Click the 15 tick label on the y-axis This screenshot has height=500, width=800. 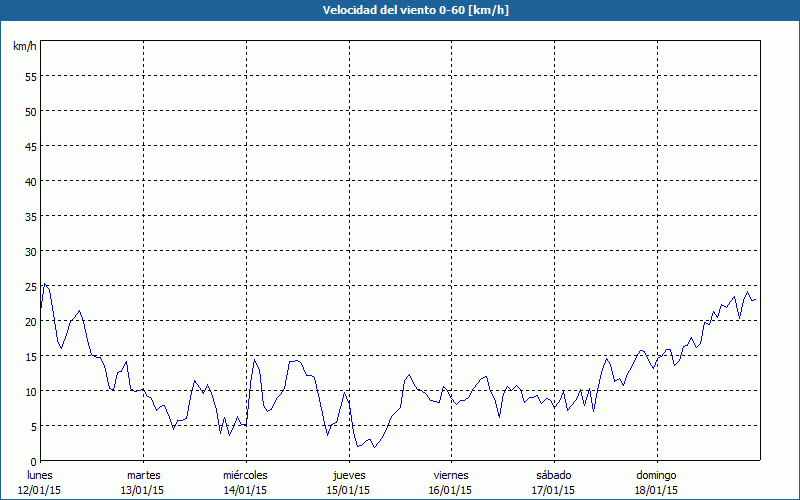pos(30,356)
